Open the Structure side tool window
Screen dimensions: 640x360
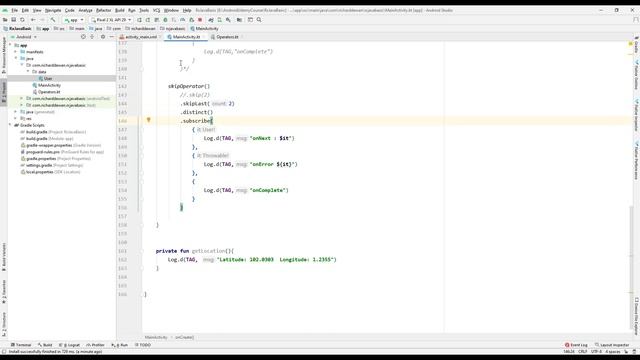[4, 324]
